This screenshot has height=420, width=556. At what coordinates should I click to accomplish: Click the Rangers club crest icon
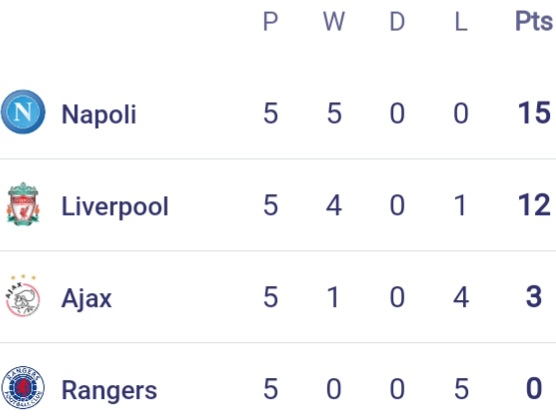point(23,387)
